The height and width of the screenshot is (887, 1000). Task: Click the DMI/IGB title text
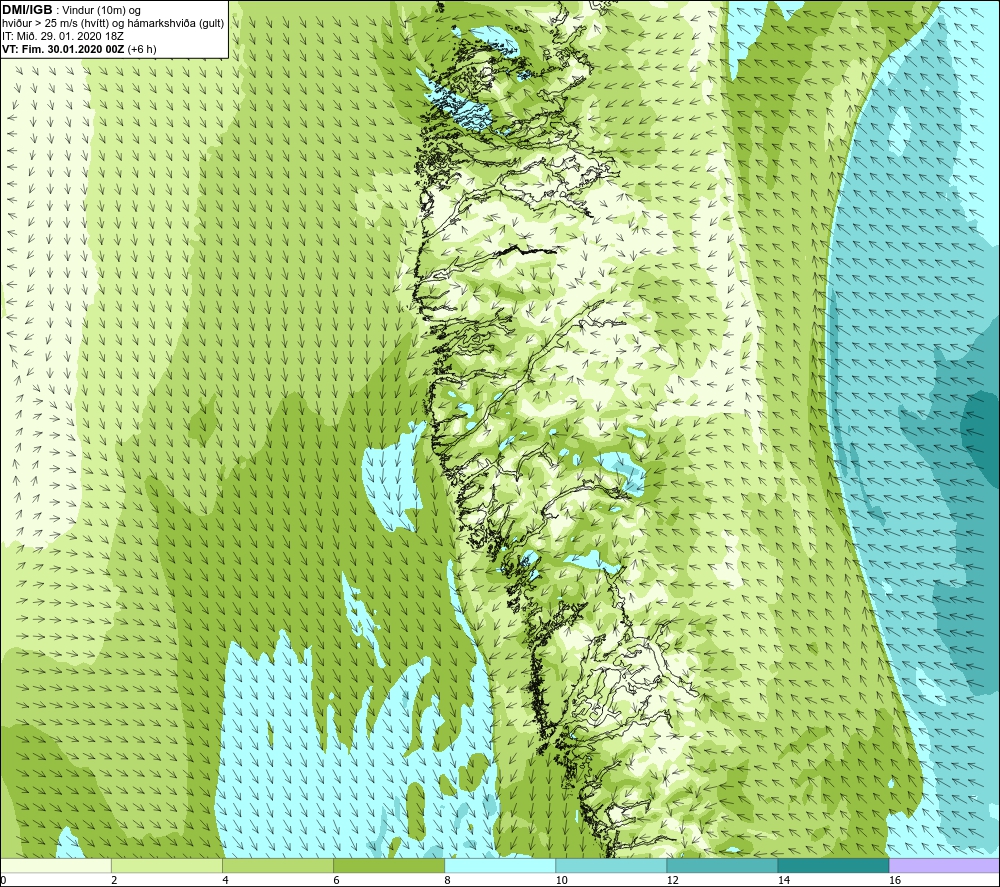(27, 10)
